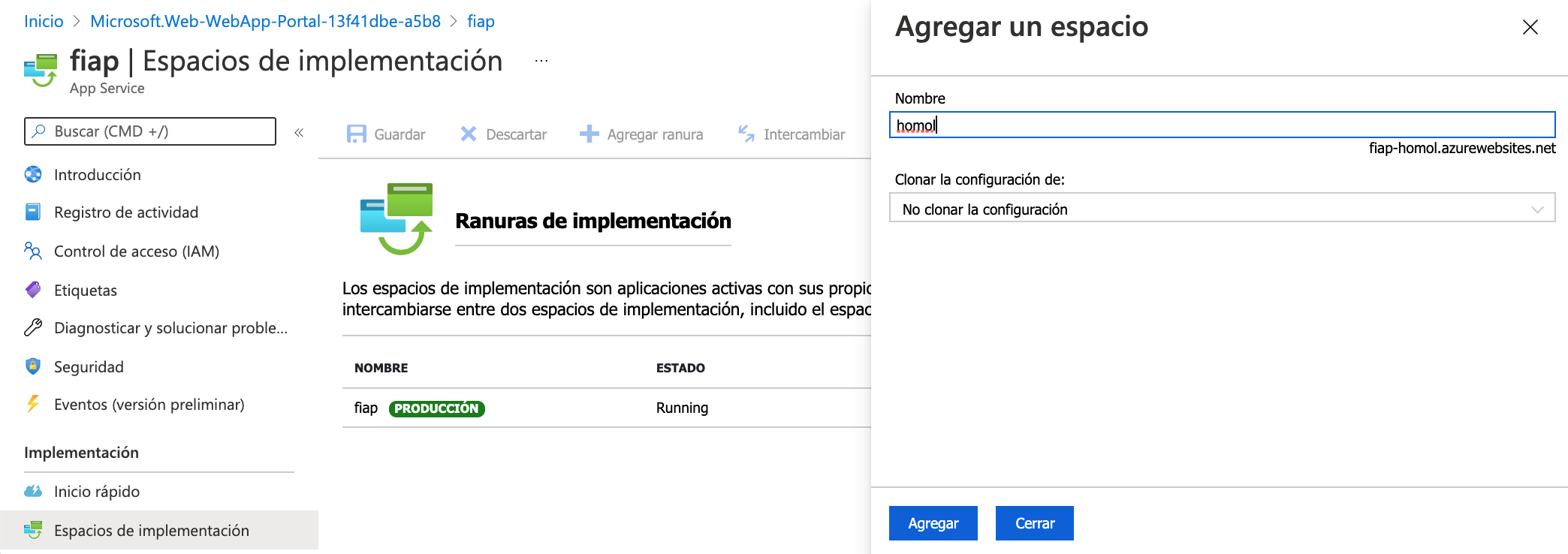
Task: Click the NOMBRE column header
Action: tap(381, 368)
